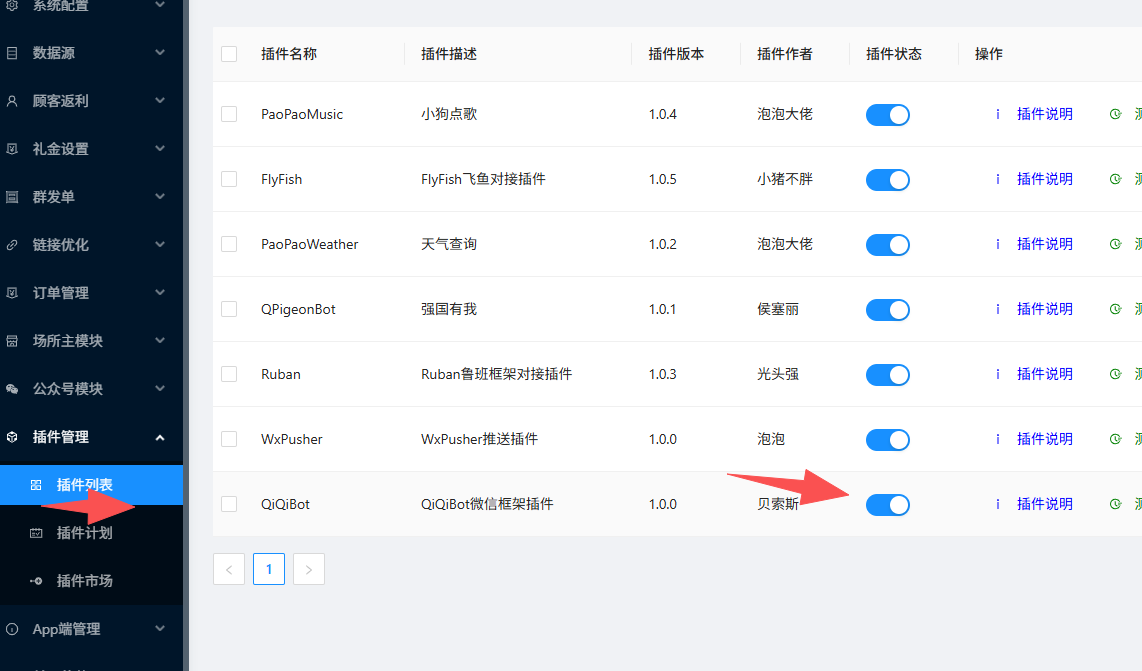
Task: Click the 链接优化 link icon
Action: point(12,245)
